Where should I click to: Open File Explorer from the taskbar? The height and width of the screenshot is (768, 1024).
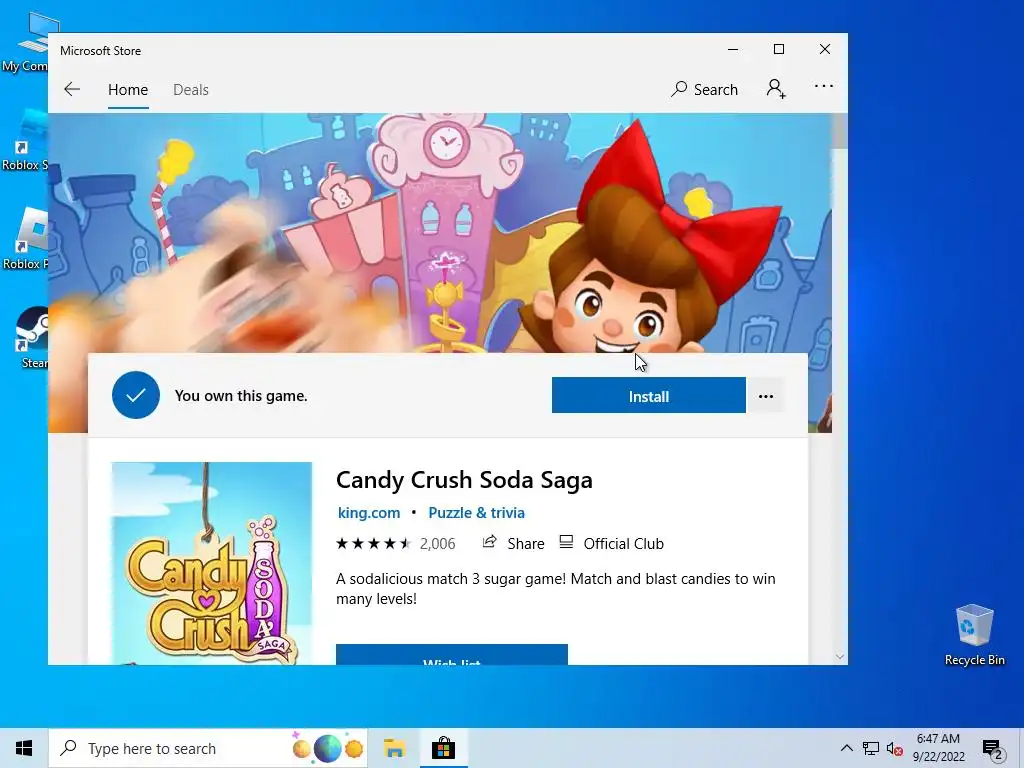pyautogui.click(x=394, y=748)
